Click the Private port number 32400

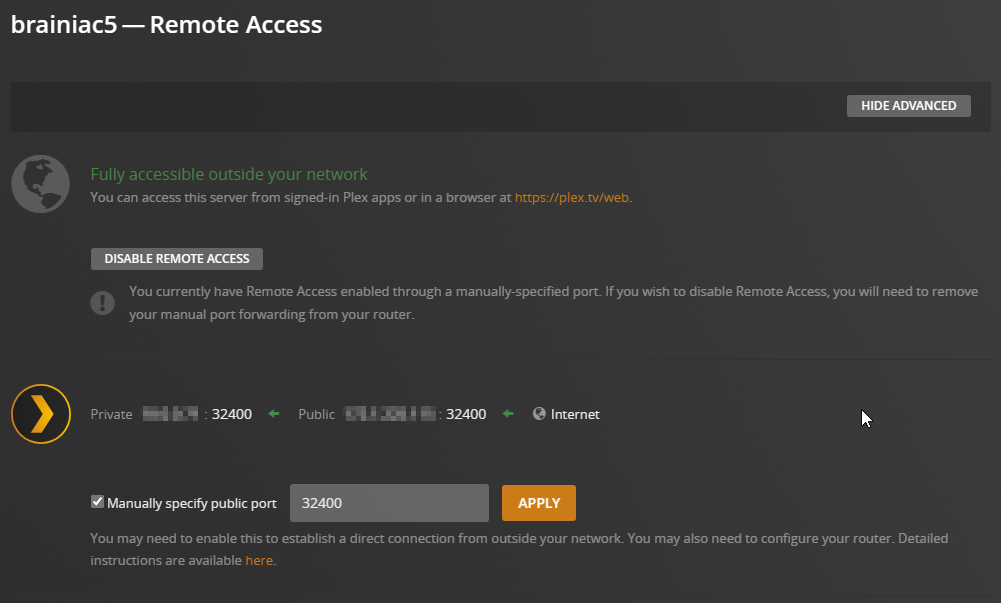pyautogui.click(x=232, y=414)
